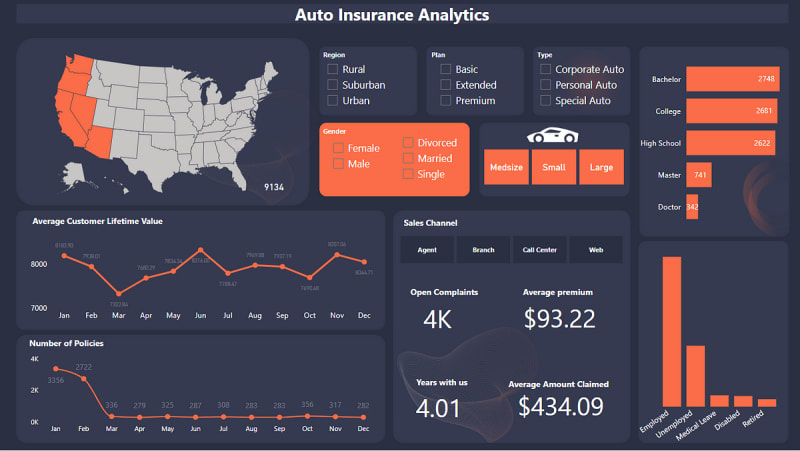Check the Married status checkbox
Screen dimensions: 800x451
click(408, 158)
